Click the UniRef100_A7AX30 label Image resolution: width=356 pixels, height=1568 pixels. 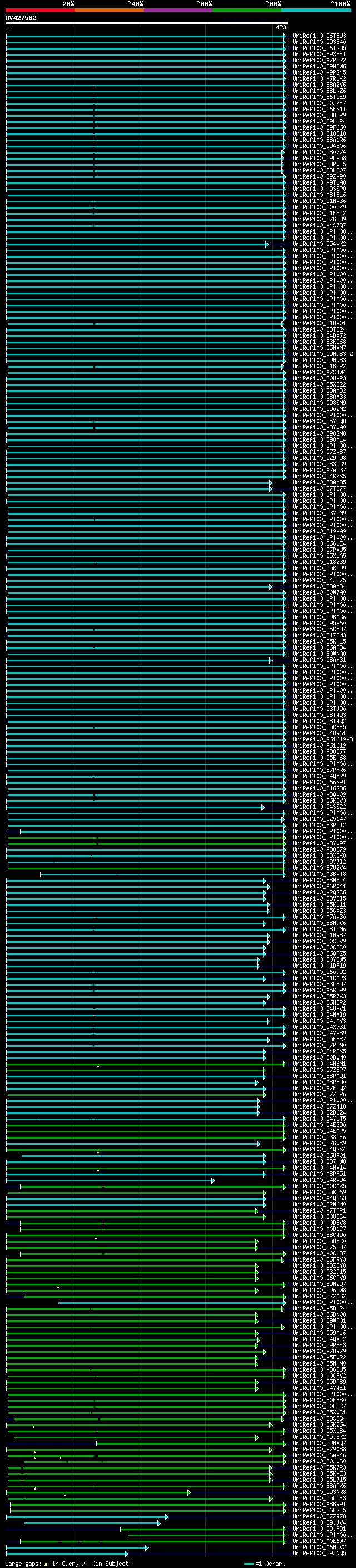[x=319, y=917]
